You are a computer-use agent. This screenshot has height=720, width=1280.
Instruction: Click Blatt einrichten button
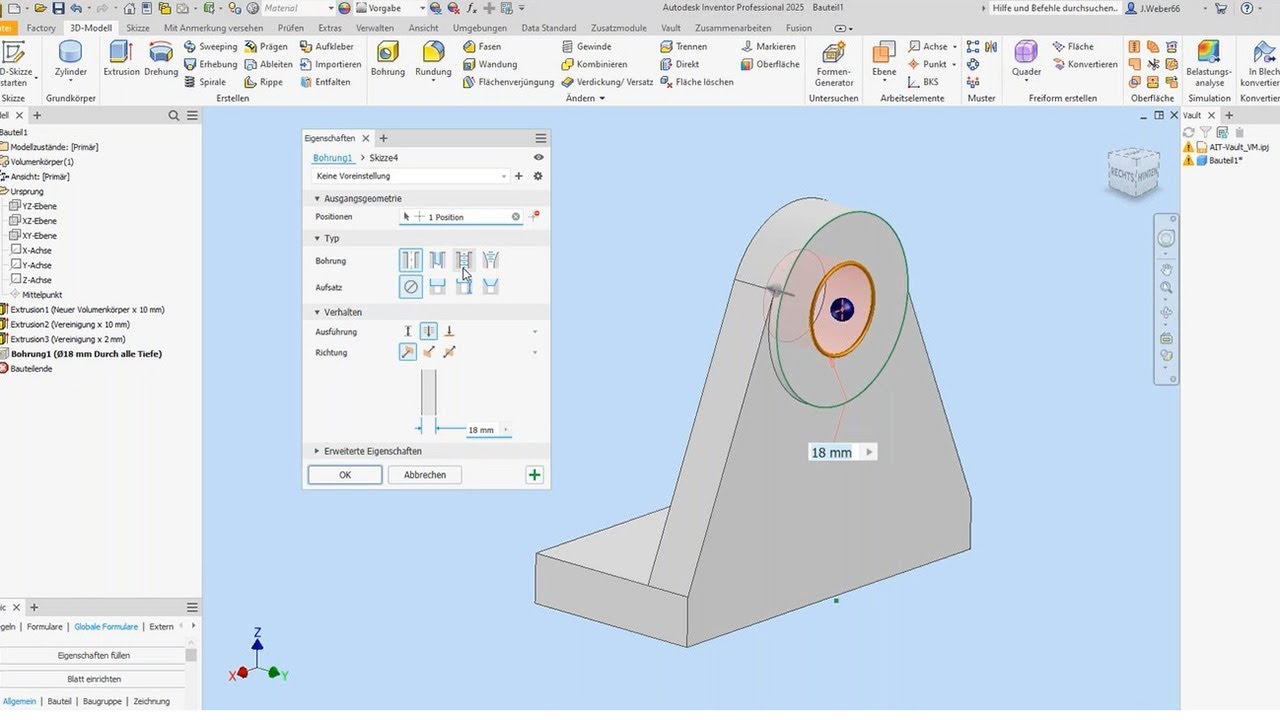pos(93,679)
